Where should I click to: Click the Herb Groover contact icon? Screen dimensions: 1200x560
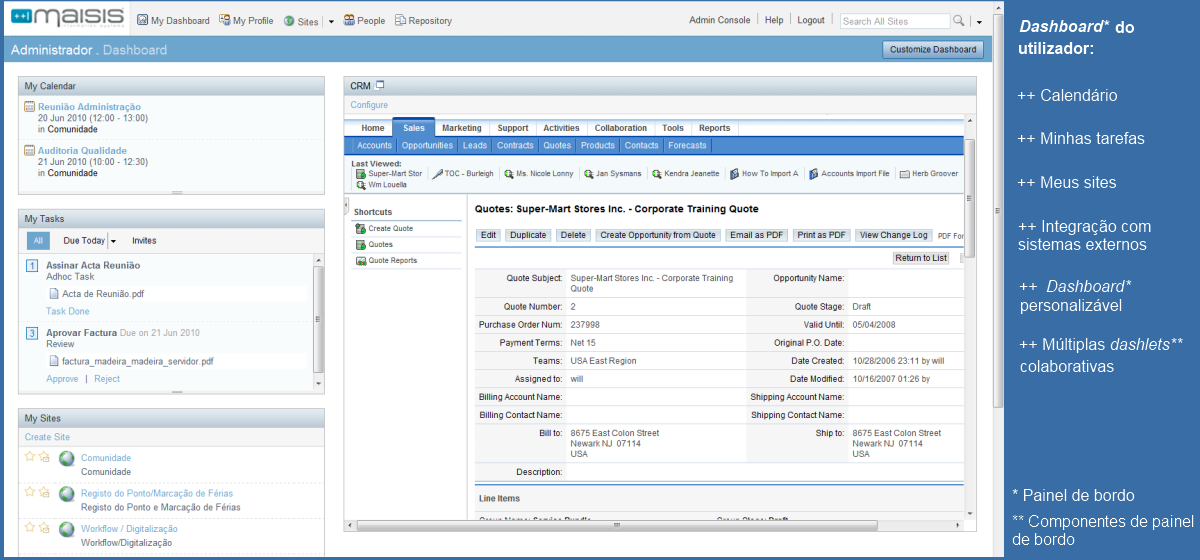tap(905, 173)
